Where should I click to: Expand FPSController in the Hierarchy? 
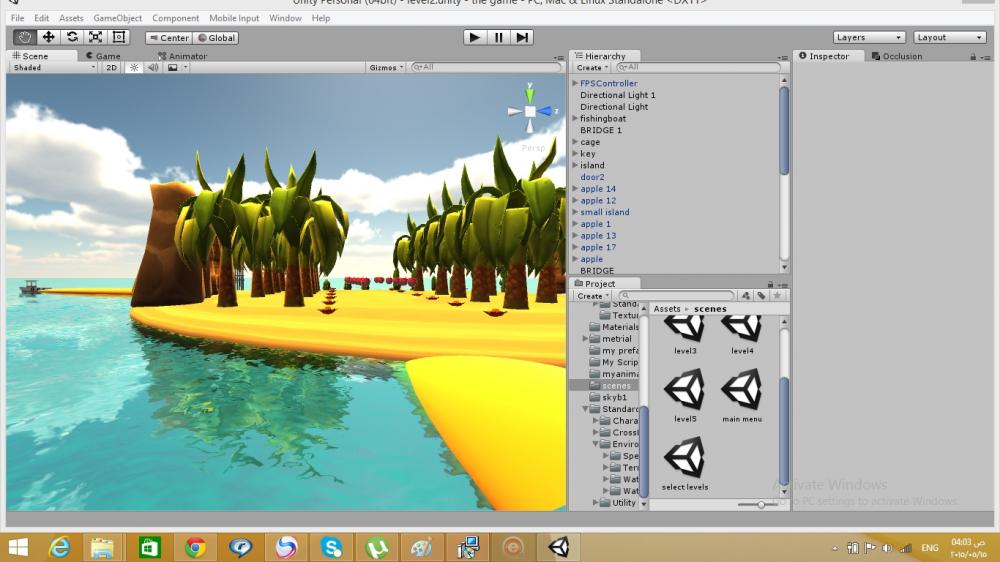[575, 83]
